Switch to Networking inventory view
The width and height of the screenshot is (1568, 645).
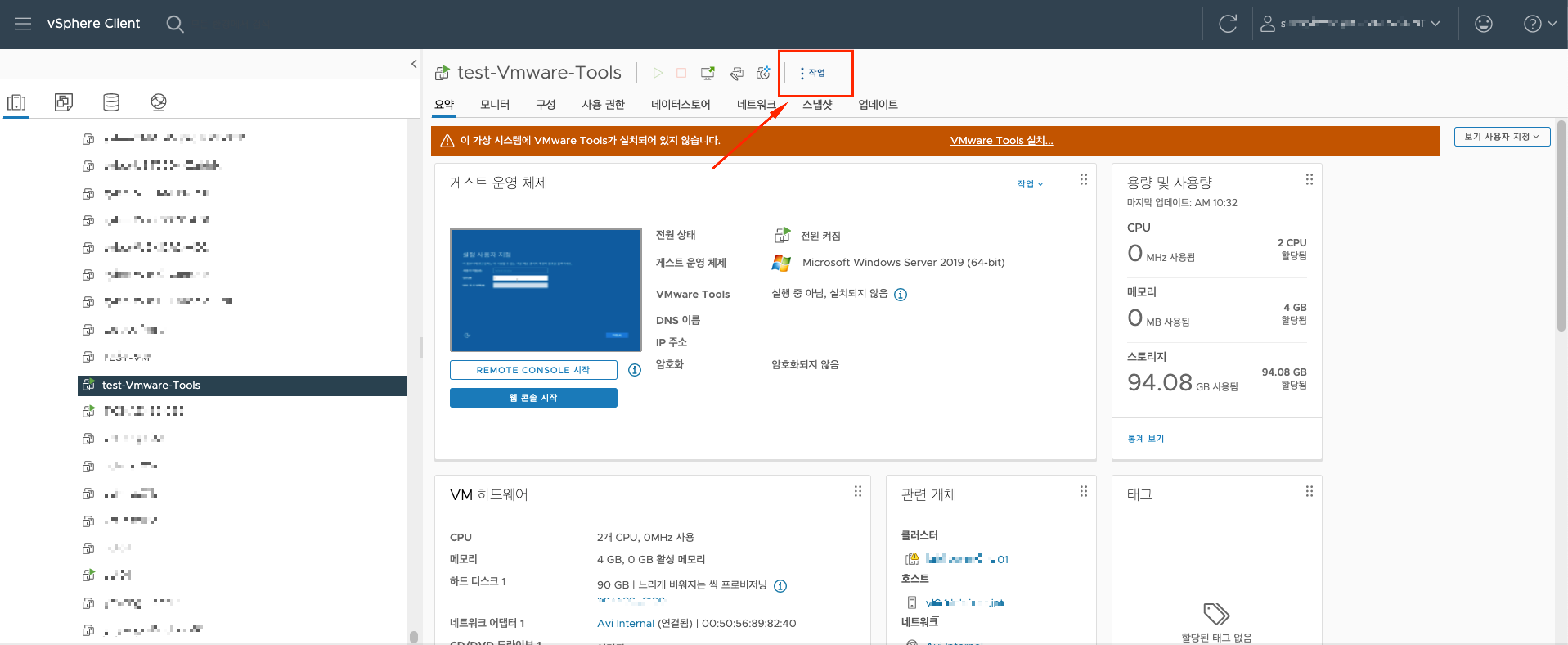click(x=159, y=102)
